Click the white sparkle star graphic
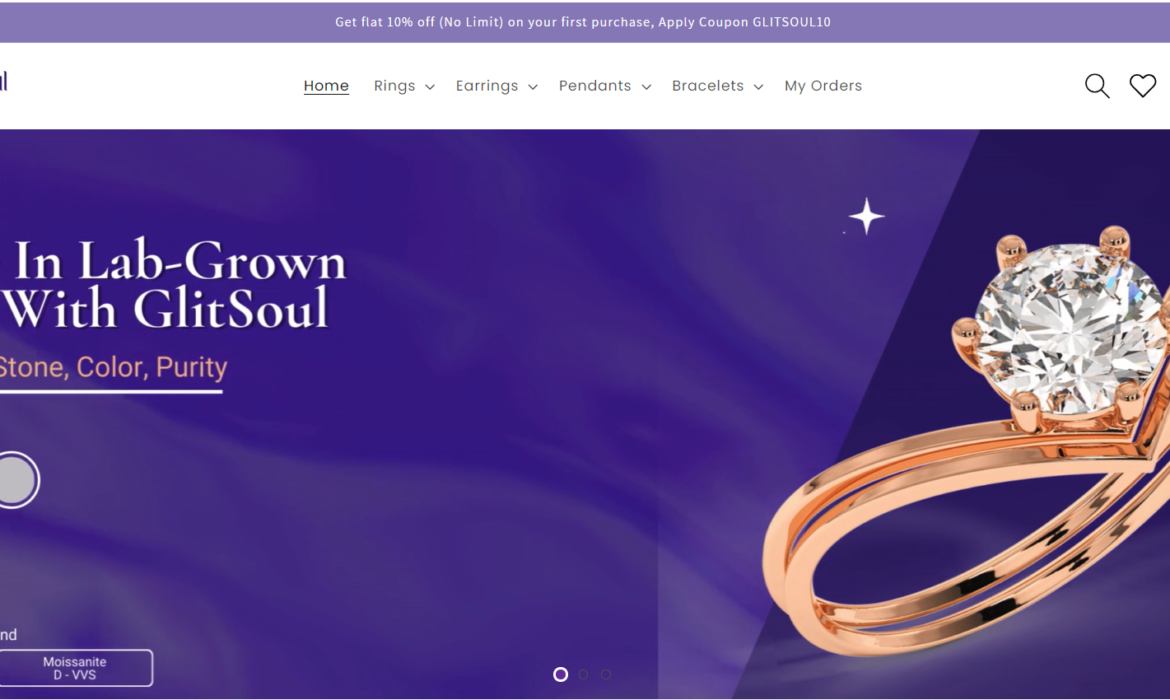Image resolution: width=1170 pixels, height=700 pixels. click(866, 216)
